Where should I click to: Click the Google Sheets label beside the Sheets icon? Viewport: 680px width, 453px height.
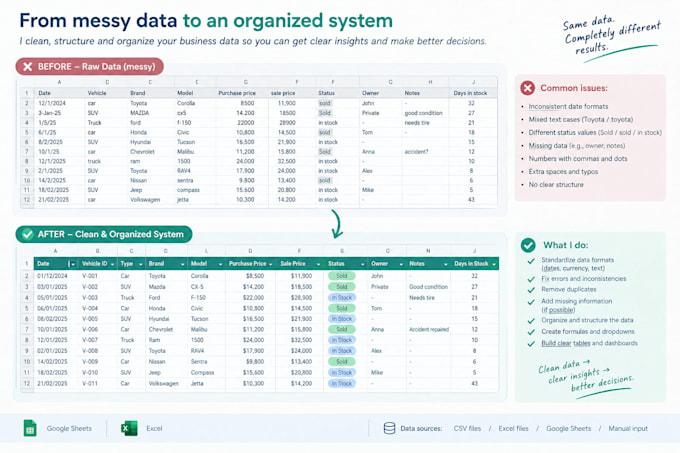69,428
